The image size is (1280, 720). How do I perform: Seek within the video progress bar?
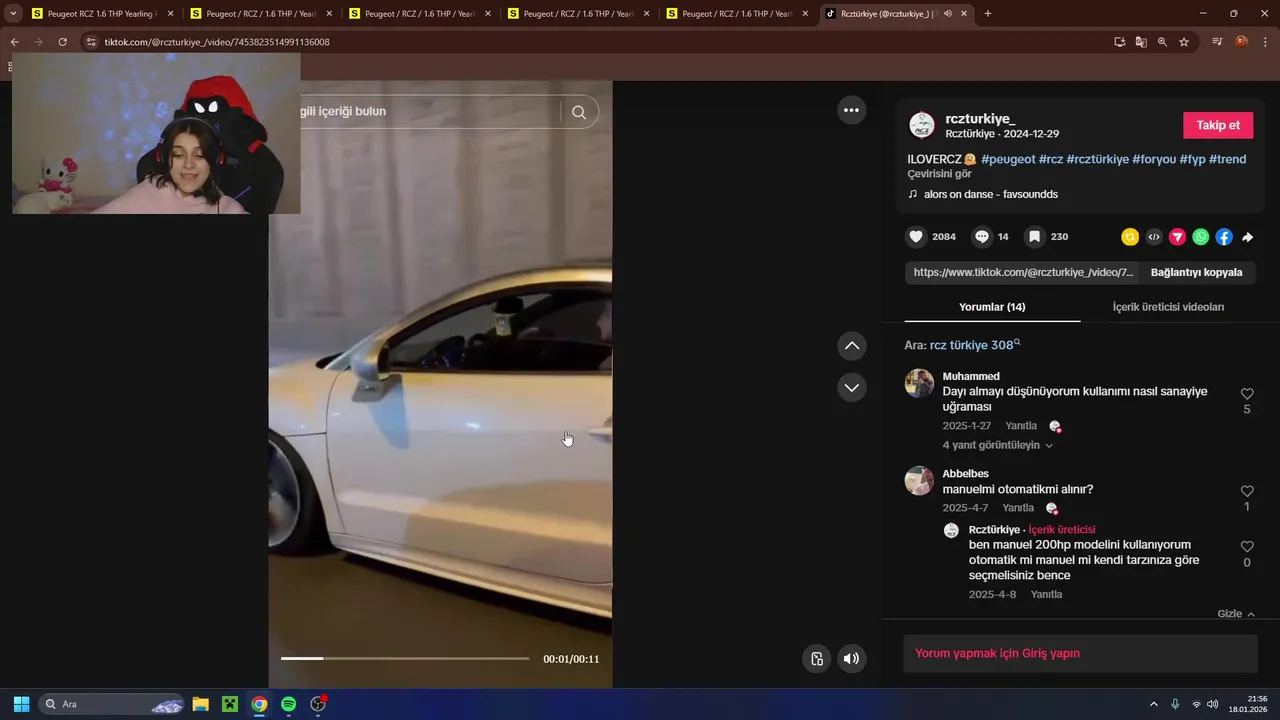[405, 658]
